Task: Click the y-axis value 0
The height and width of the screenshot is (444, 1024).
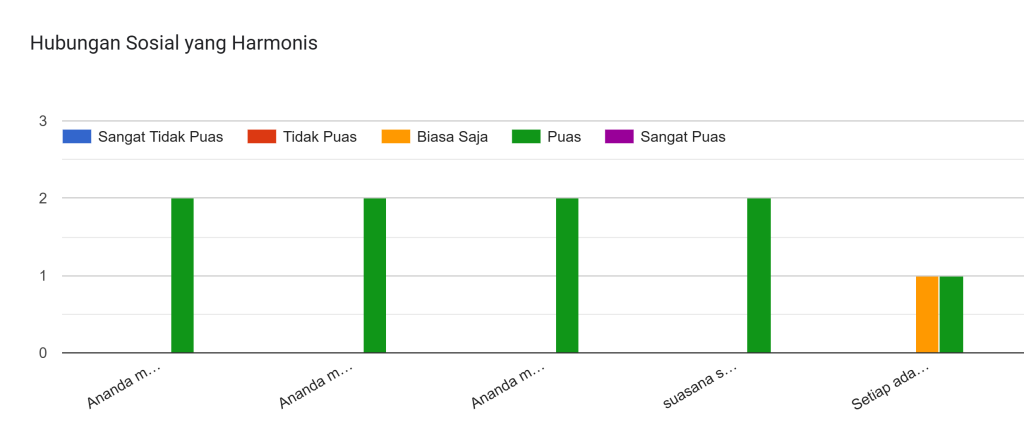Action: (x=43, y=353)
